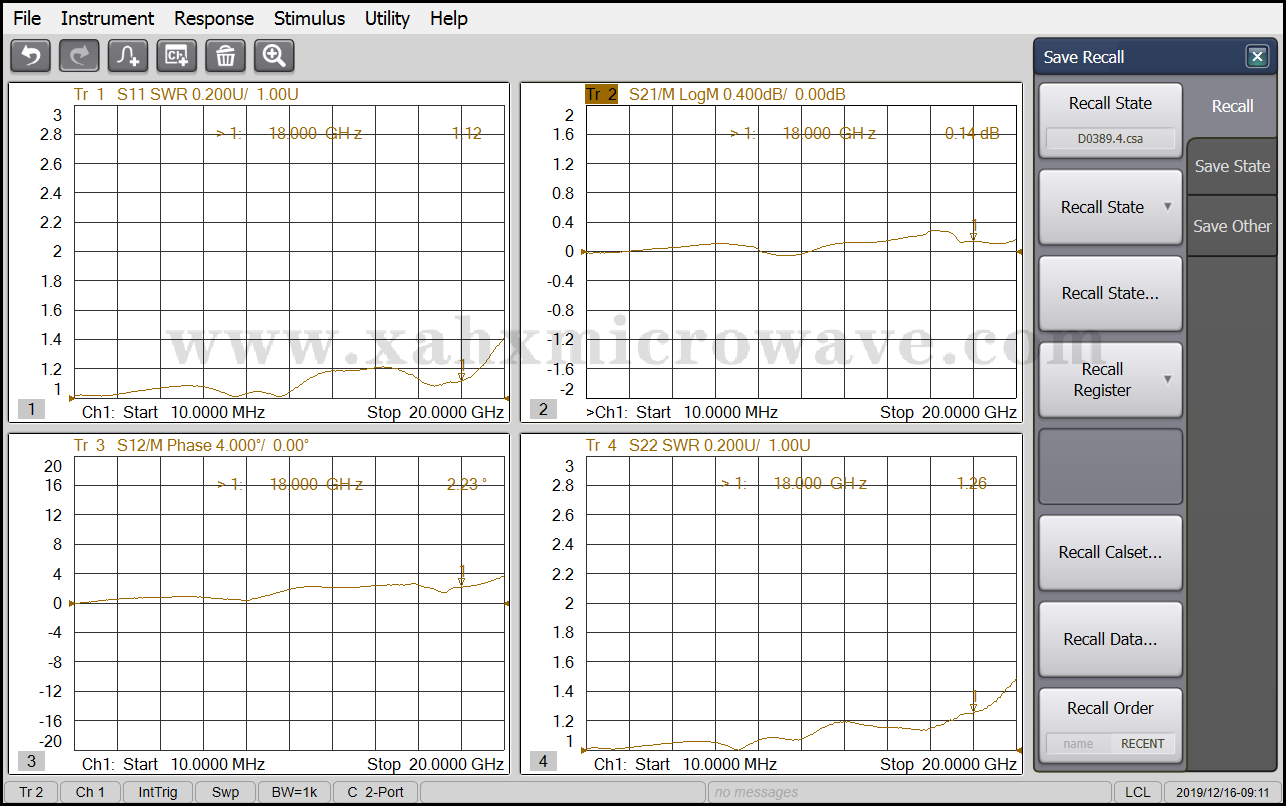The image size is (1286, 806).
Task: Open the Stimulus menu
Action: click(309, 18)
